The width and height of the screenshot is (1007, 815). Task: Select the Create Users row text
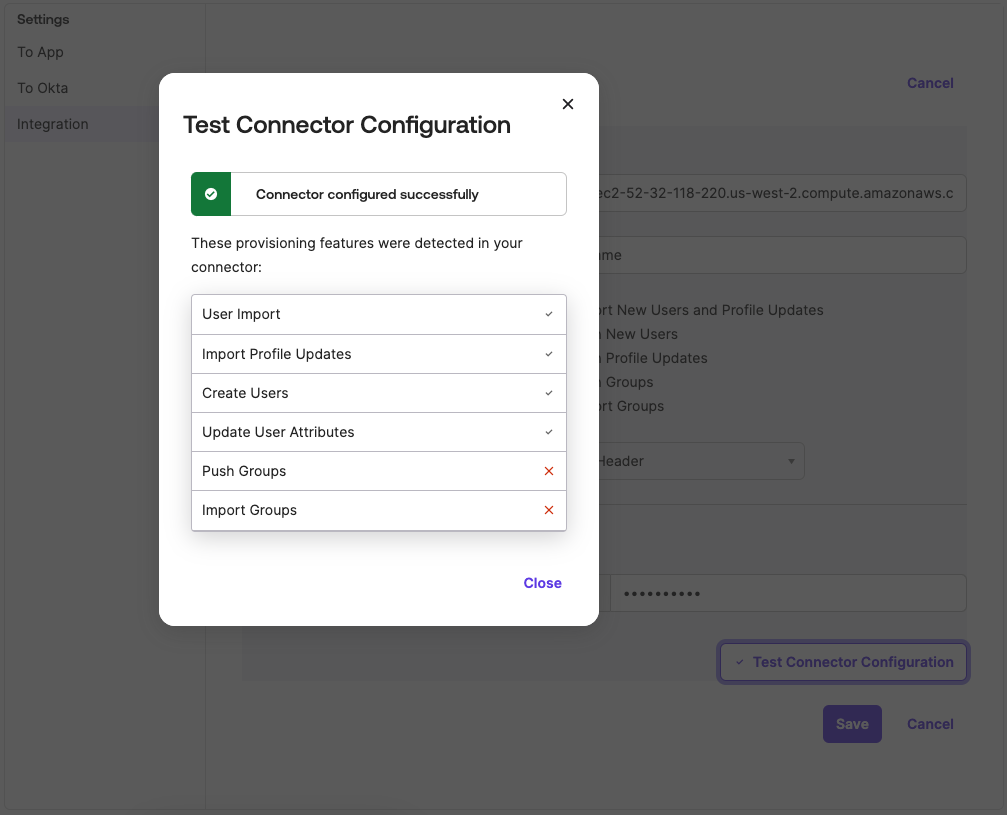245,393
